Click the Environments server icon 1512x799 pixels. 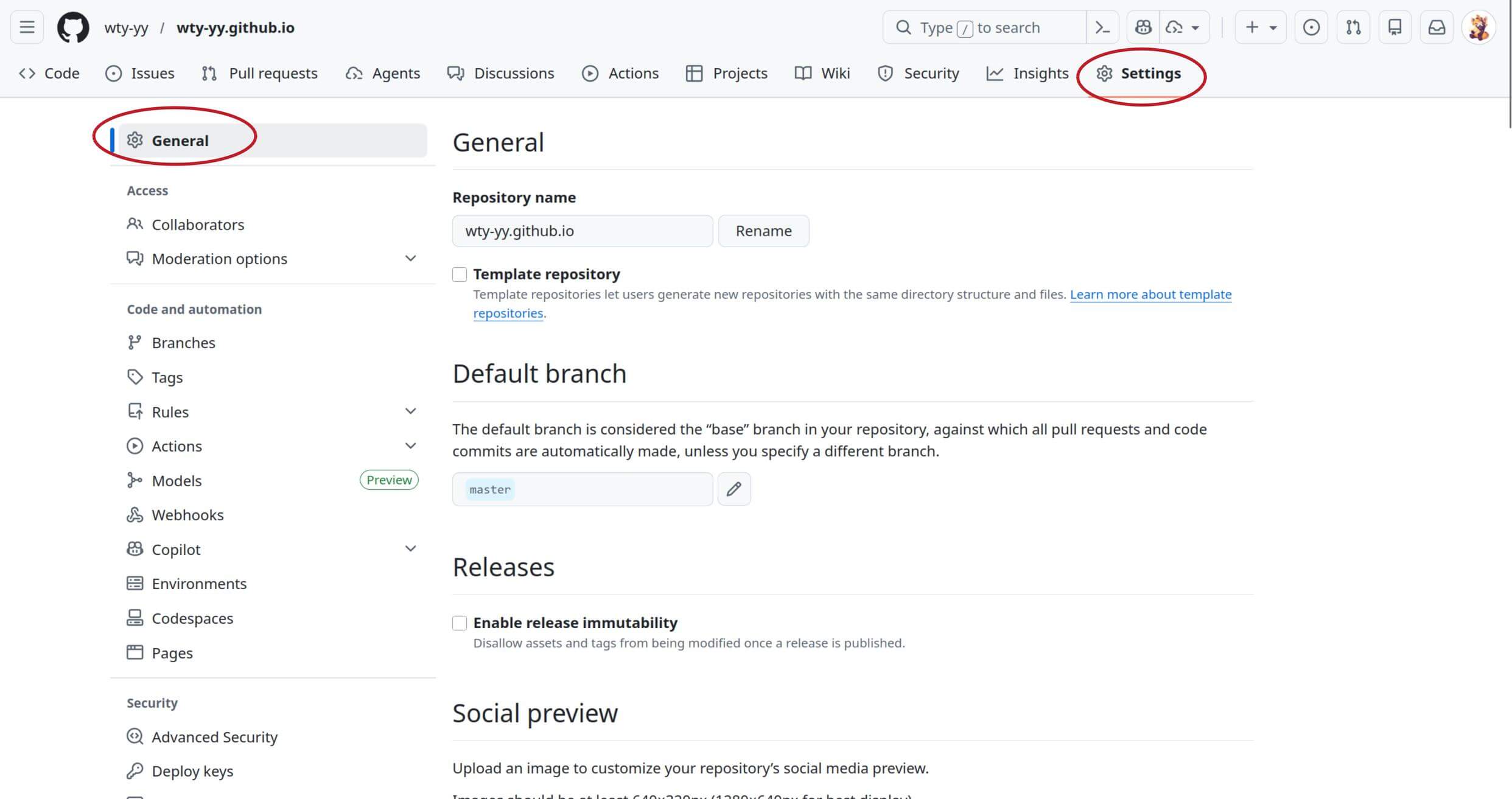[135, 584]
